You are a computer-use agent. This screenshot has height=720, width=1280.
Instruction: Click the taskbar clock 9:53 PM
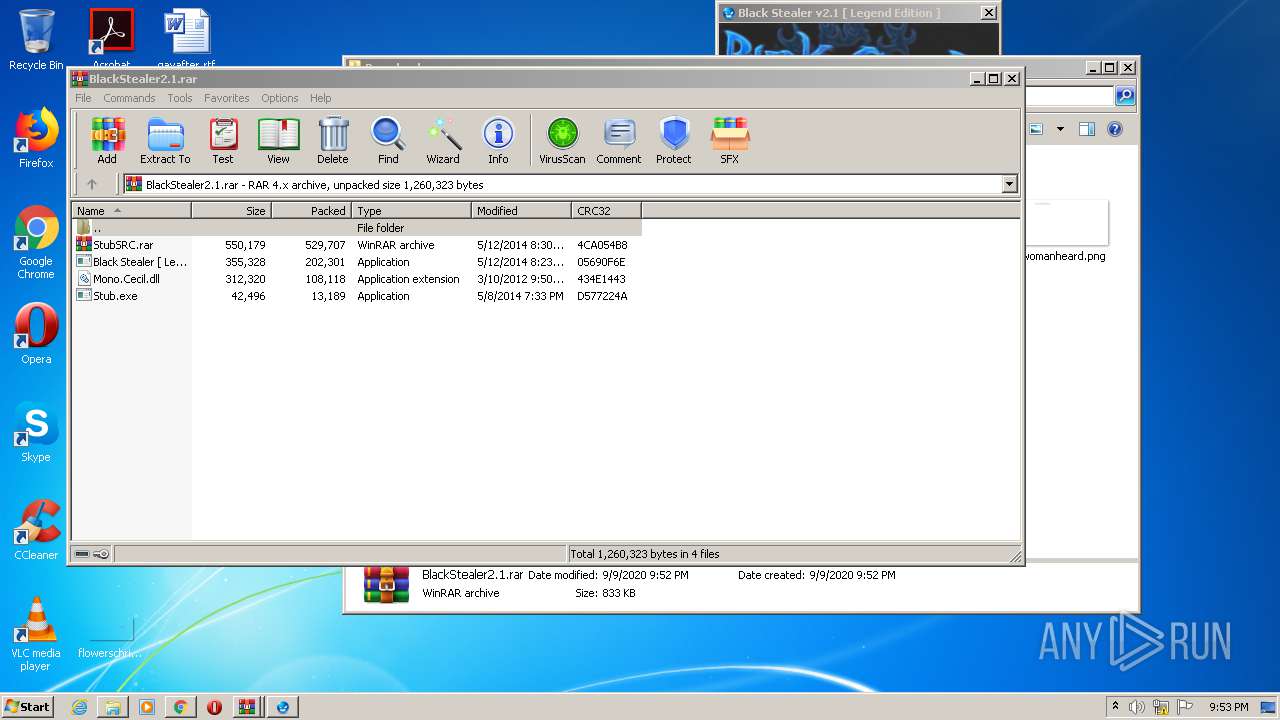1228,707
